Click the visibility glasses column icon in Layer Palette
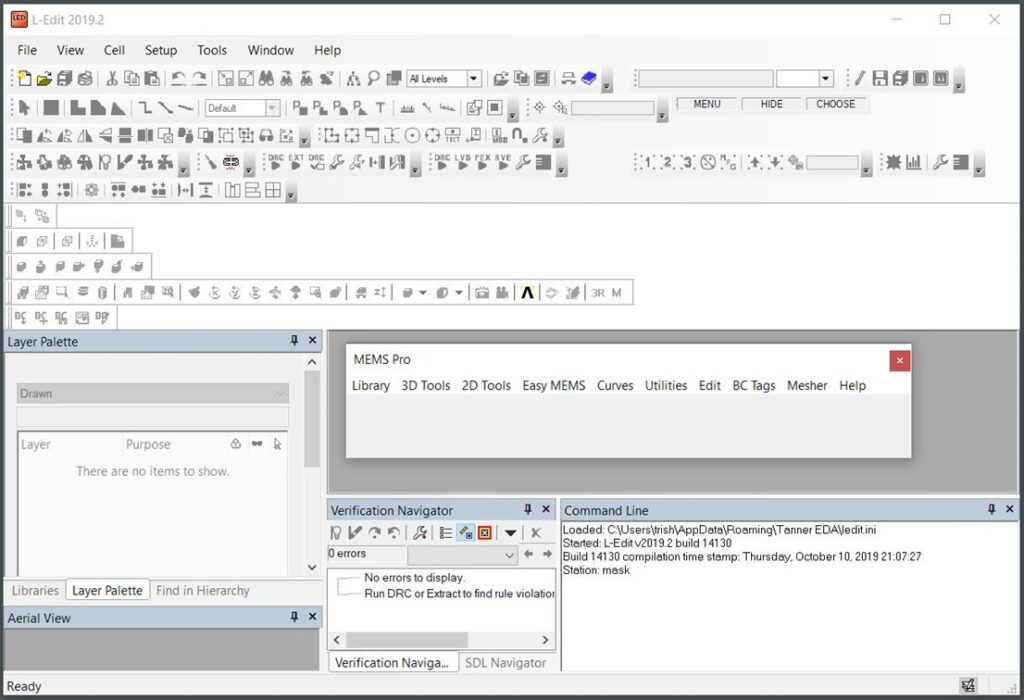This screenshot has height=700, width=1024. click(257, 444)
